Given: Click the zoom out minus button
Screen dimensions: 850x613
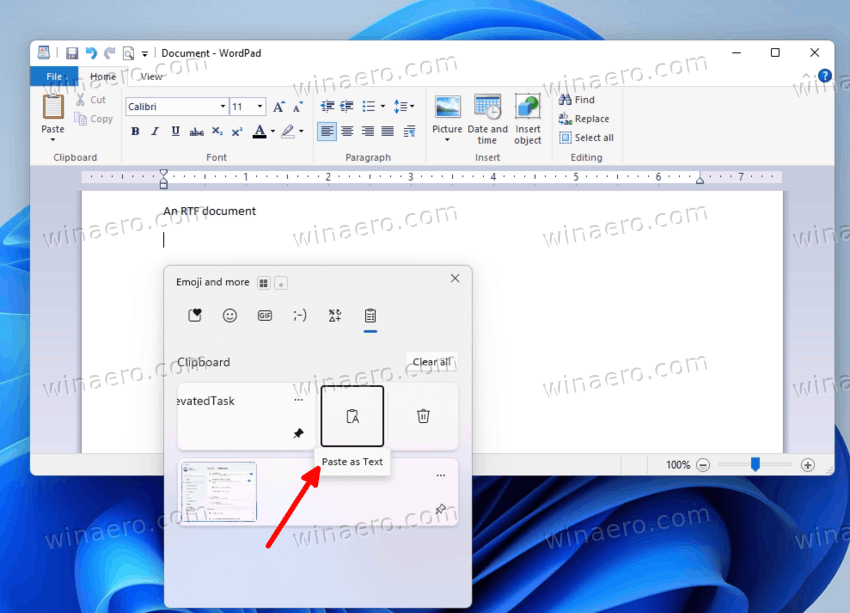Looking at the screenshot, I should pos(703,465).
